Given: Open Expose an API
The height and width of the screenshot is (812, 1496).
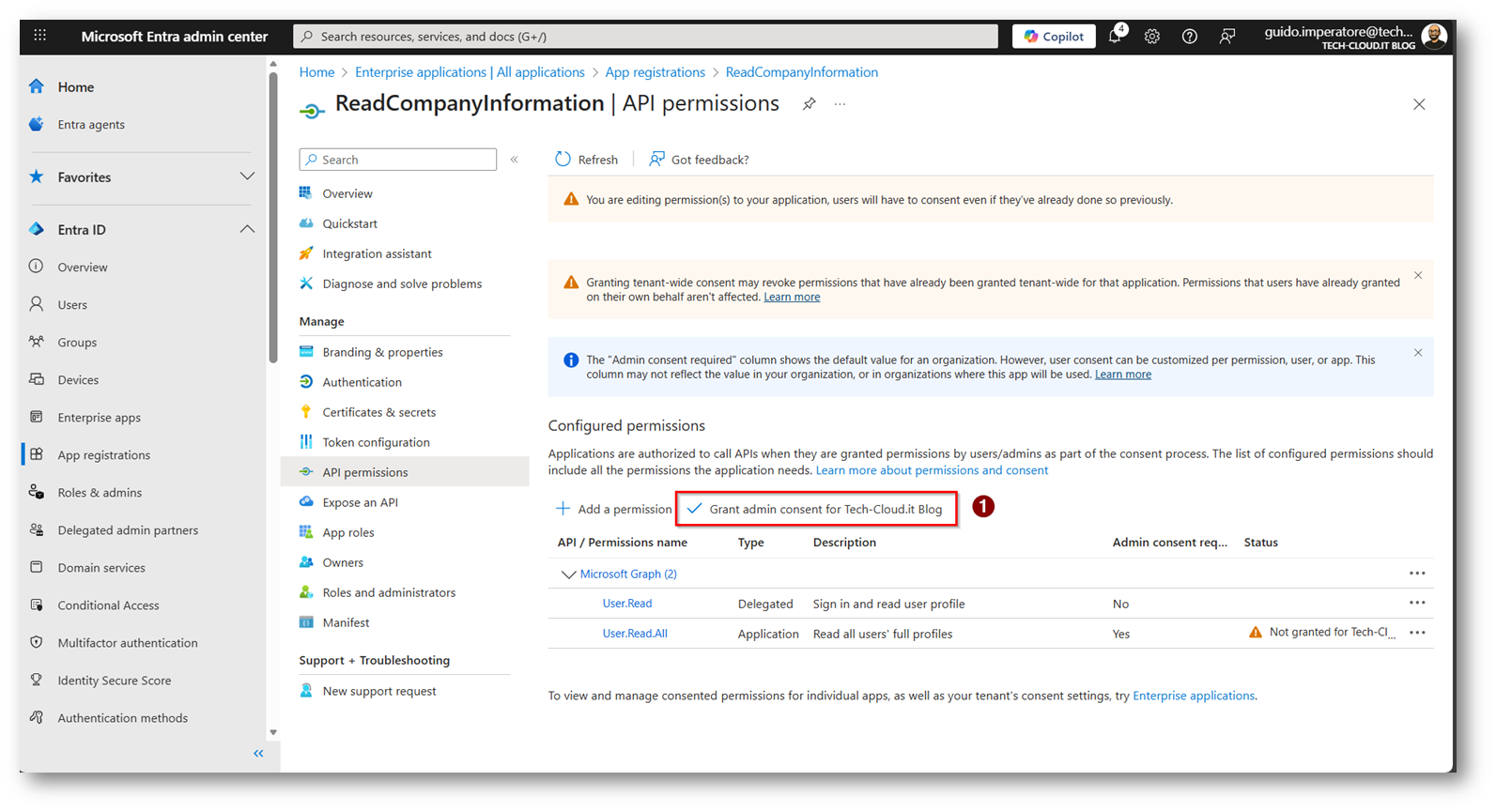Looking at the screenshot, I should [361, 502].
